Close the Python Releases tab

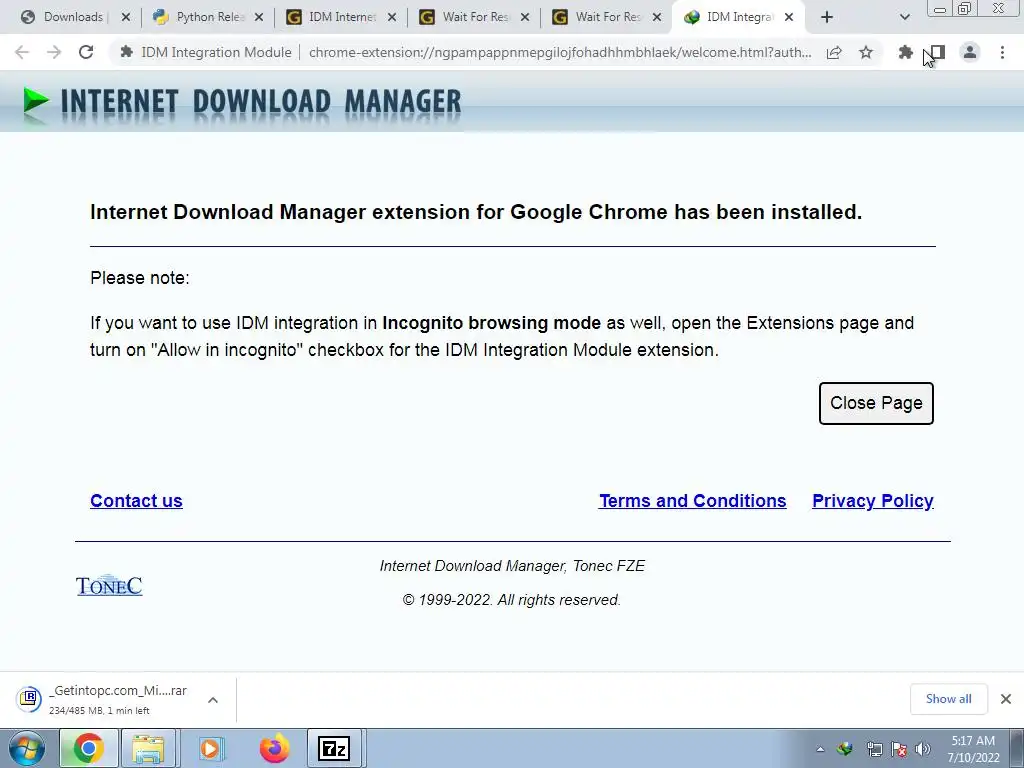click(x=259, y=17)
